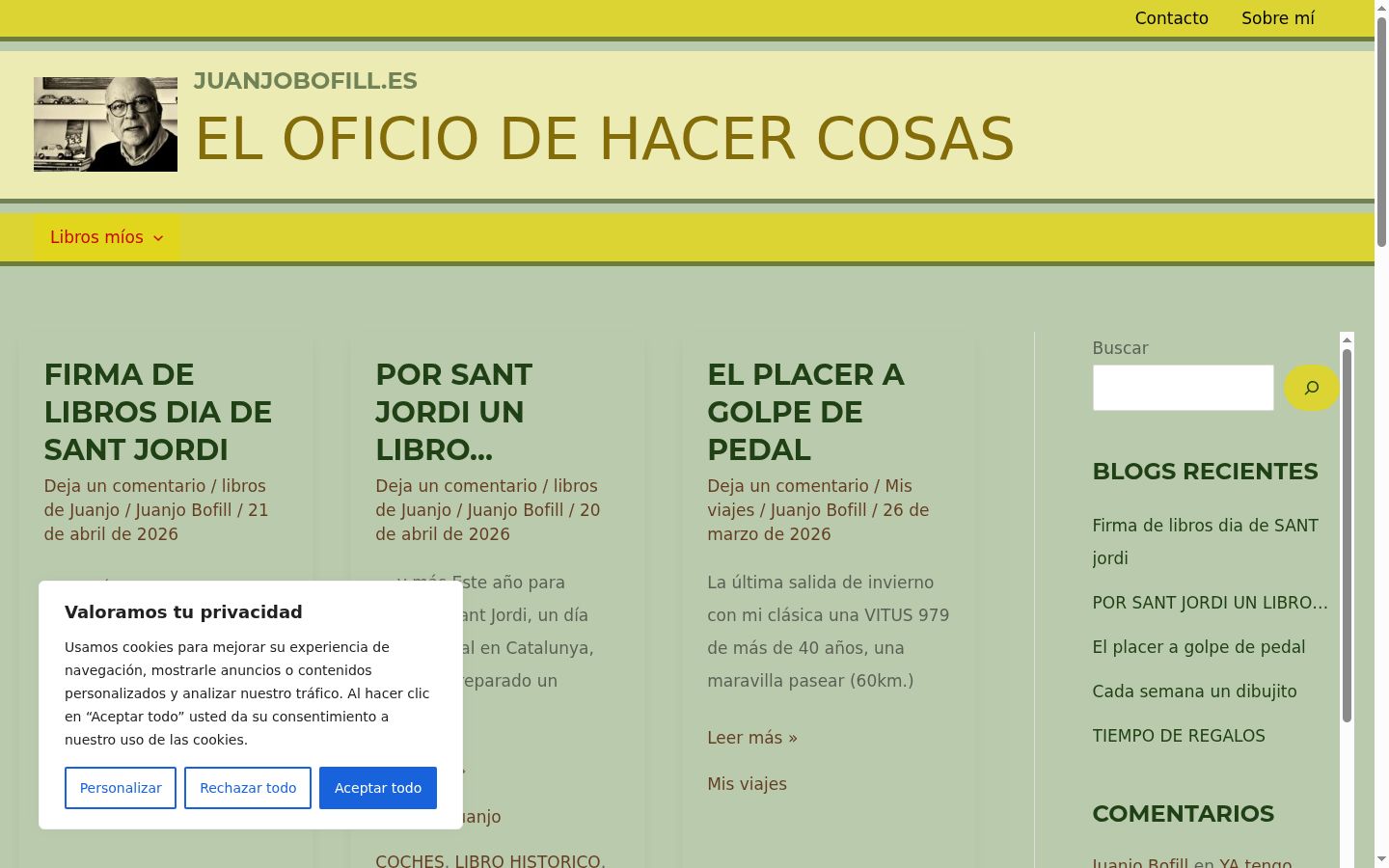Click the sidebar scrollbar thumb
Screen dimensions: 1389x868
click(x=1347, y=535)
